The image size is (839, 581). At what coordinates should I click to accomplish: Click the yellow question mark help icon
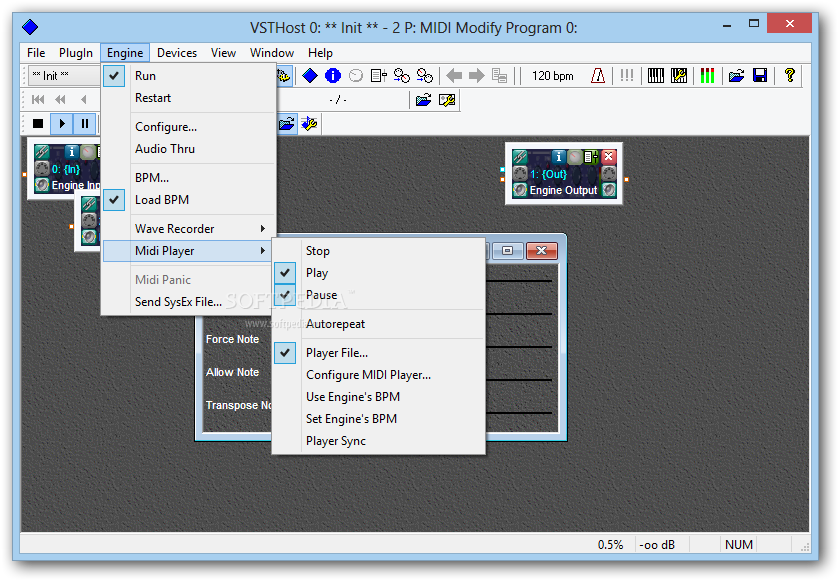pos(789,76)
